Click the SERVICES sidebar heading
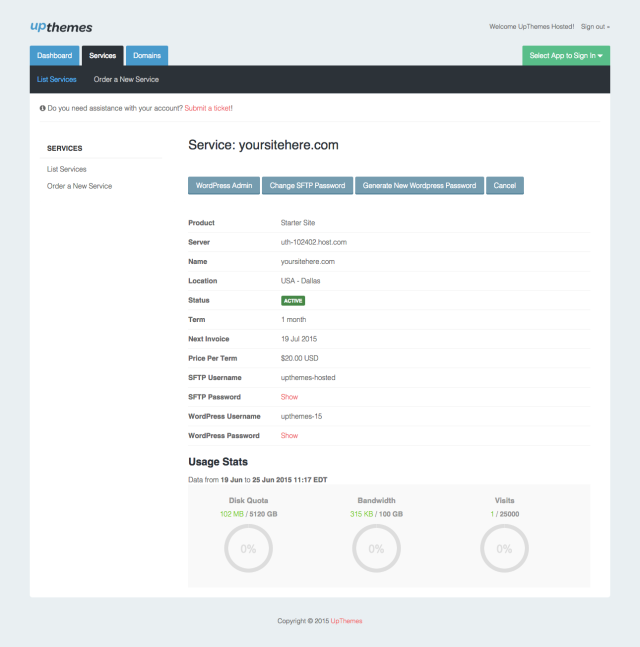Viewport: 640px width, 647px height. point(64,148)
